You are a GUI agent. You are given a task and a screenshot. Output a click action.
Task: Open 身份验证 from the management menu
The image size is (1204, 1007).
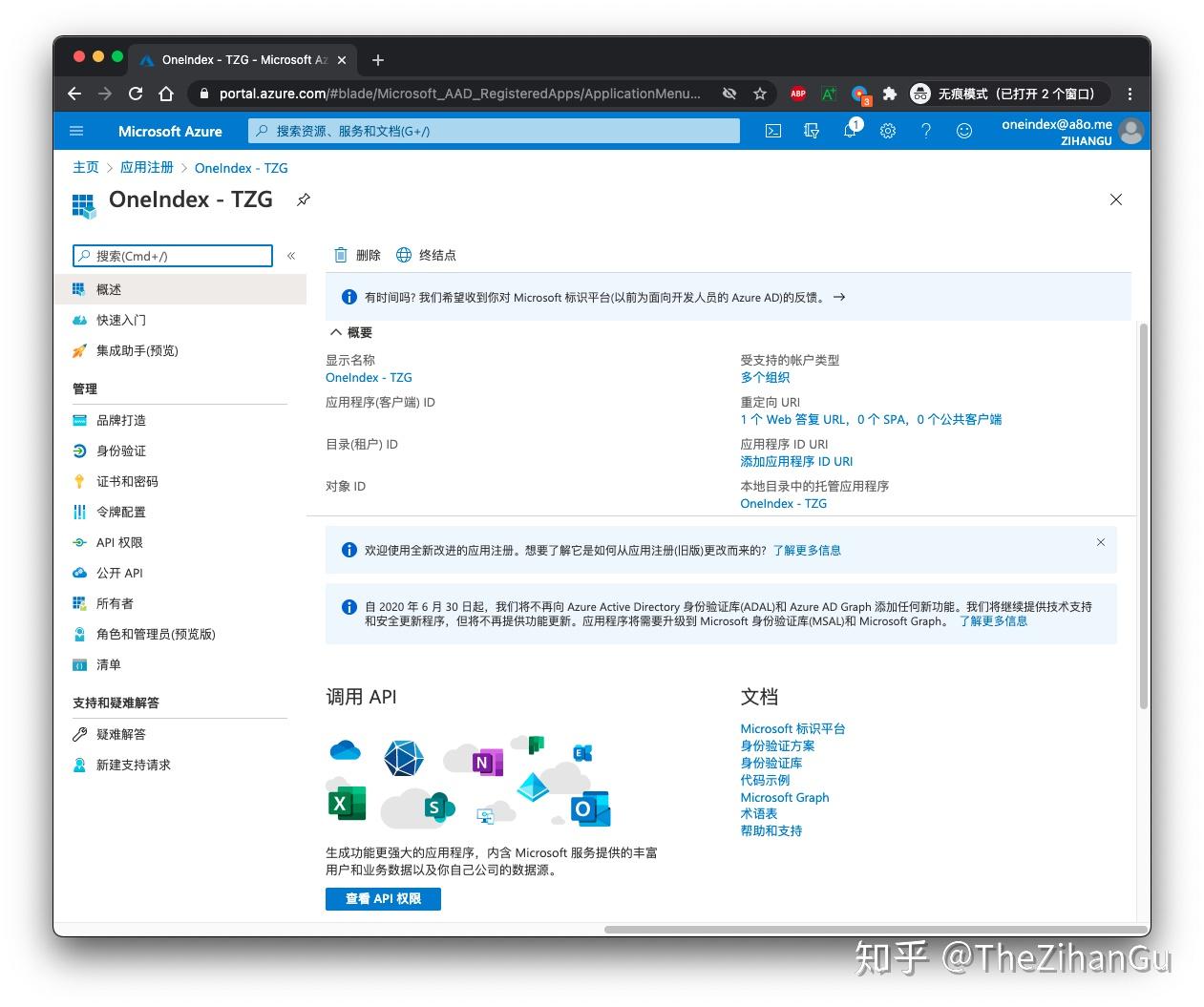119,451
